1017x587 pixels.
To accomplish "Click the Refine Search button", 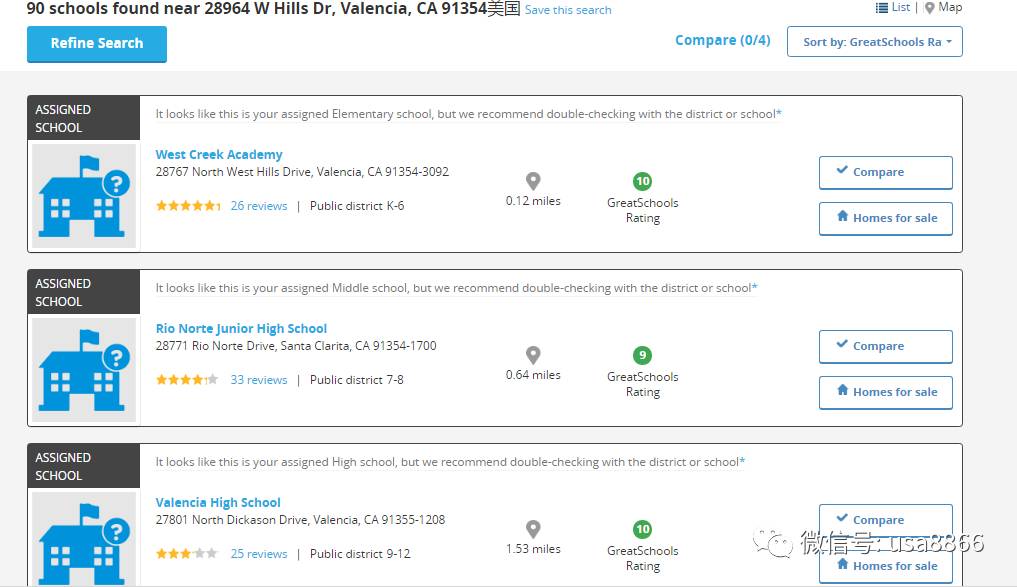I will [97, 43].
